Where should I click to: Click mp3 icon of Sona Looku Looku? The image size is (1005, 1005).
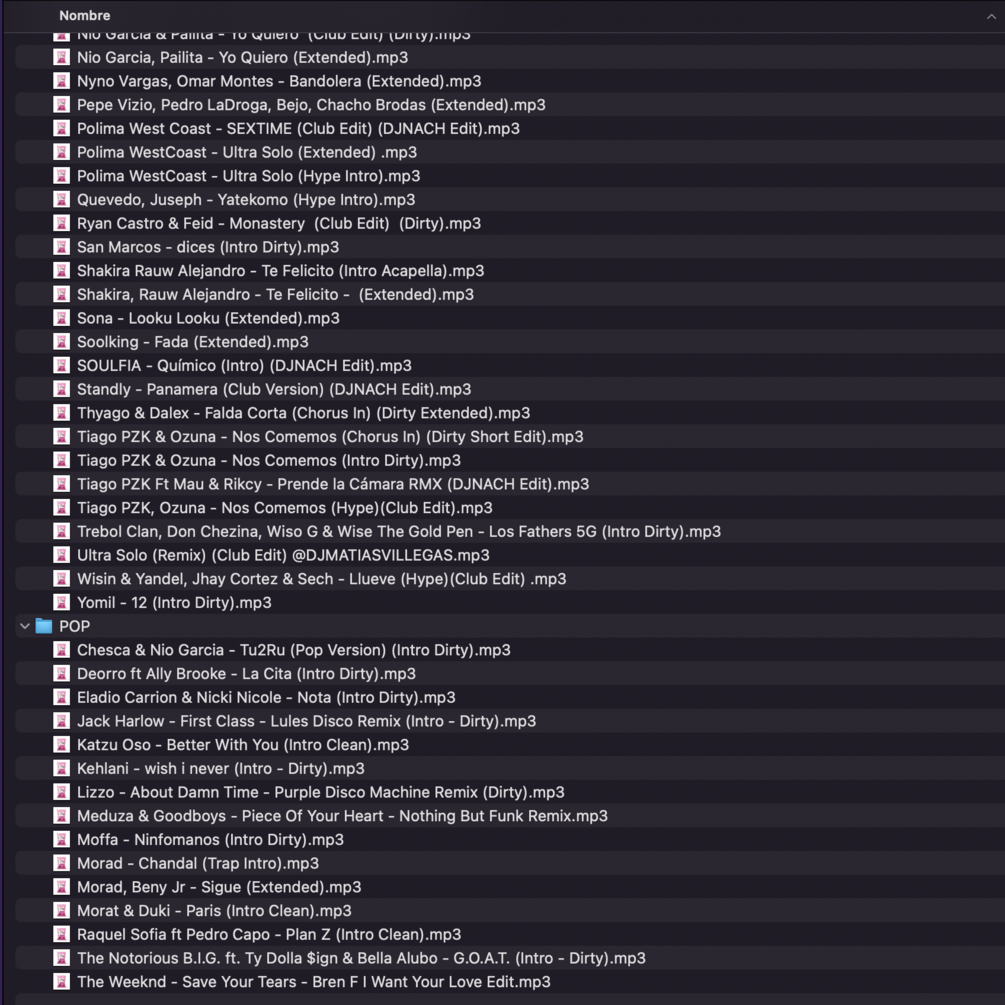pyautogui.click(x=62, y=319)
